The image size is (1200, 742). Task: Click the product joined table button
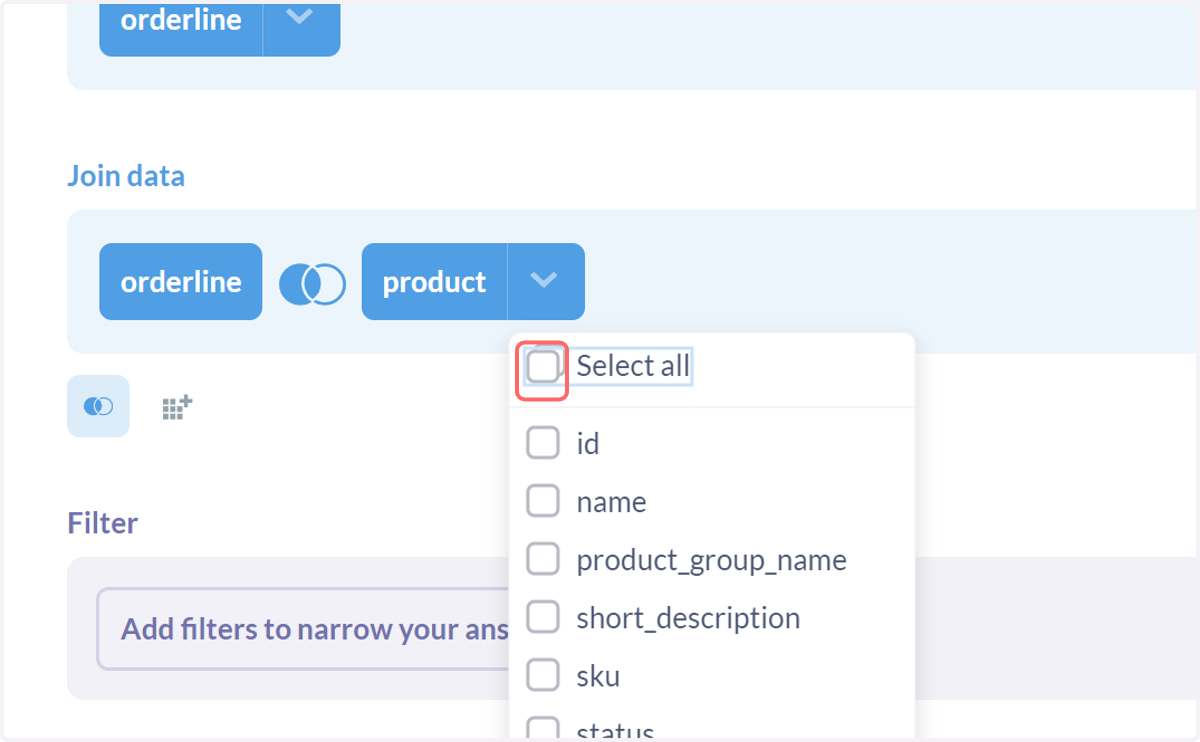[x=434, y=282]
